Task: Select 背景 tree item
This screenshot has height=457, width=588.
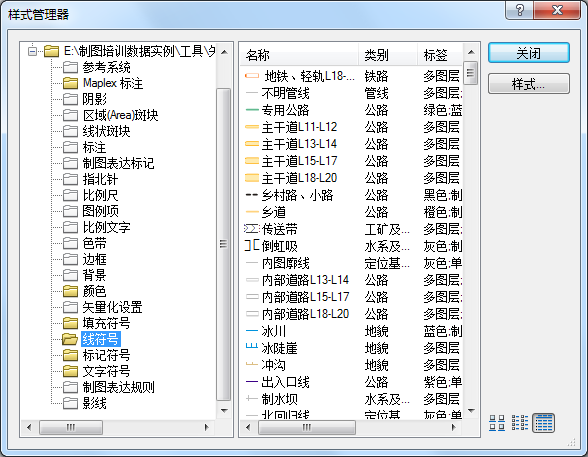Action: click(x=94, y=275)
